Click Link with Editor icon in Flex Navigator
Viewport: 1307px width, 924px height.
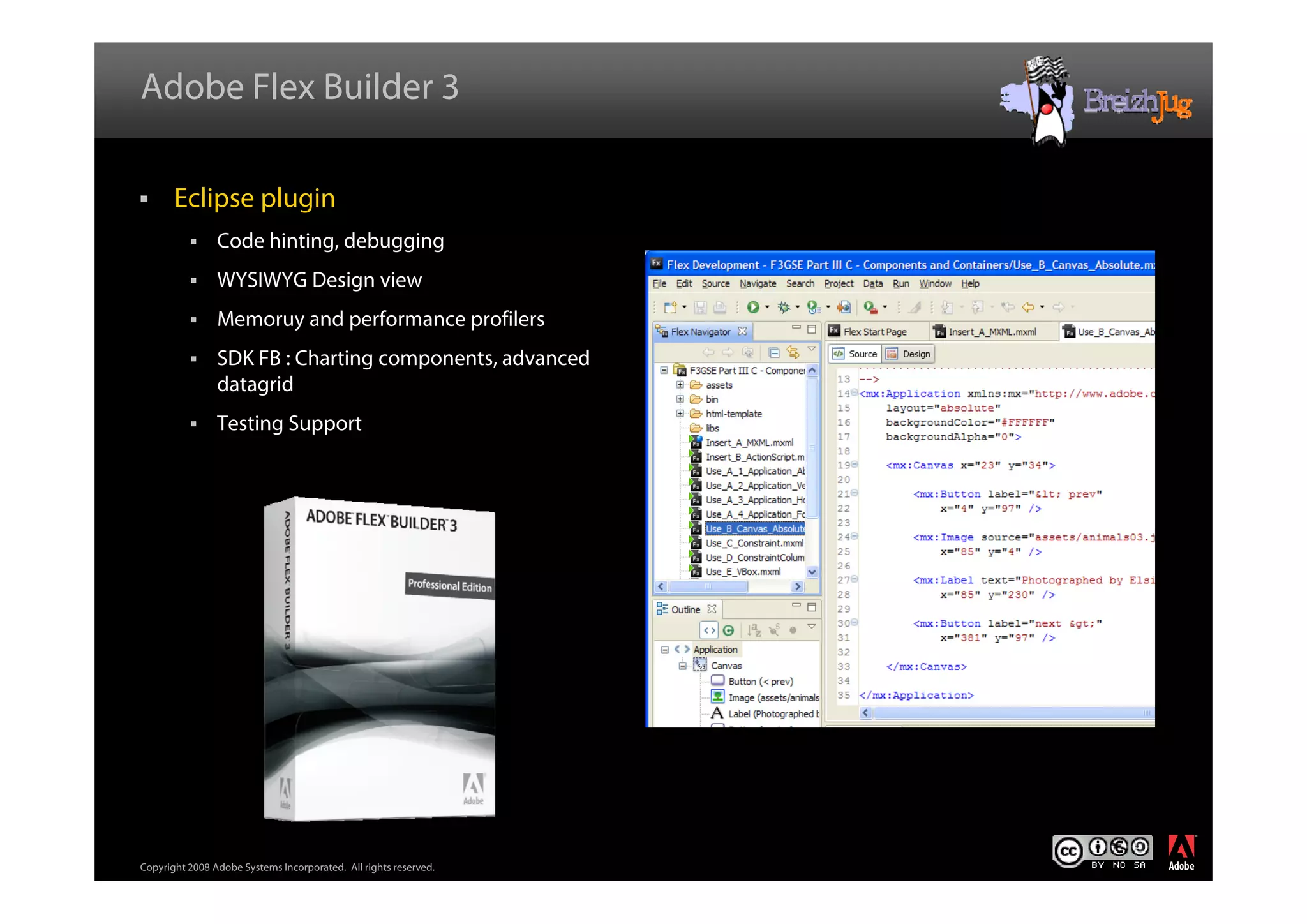(x=793, y=352)
